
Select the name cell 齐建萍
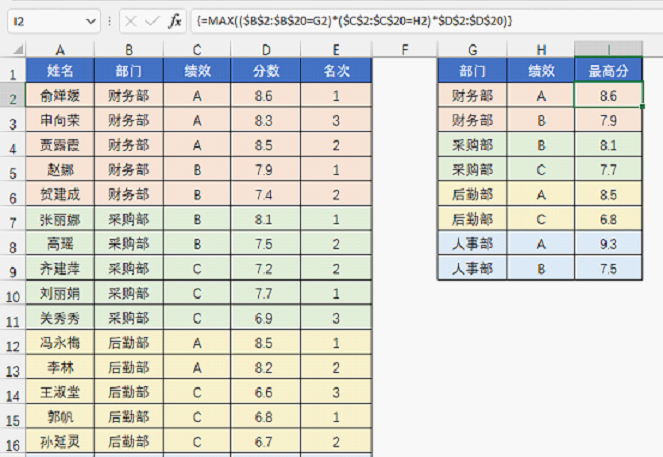60,268
